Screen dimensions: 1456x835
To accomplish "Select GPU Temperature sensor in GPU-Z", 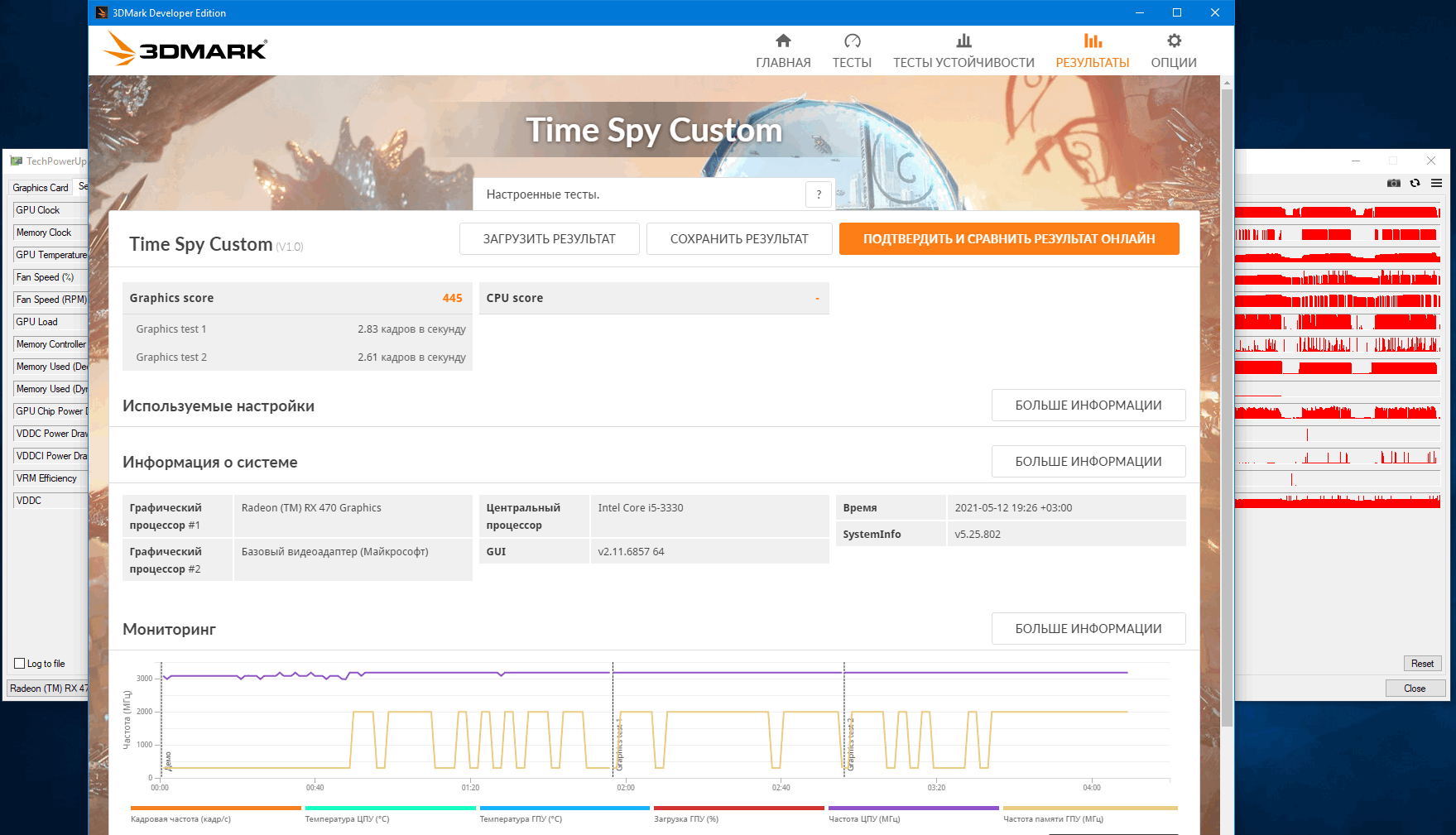I will tap(50, 255).
